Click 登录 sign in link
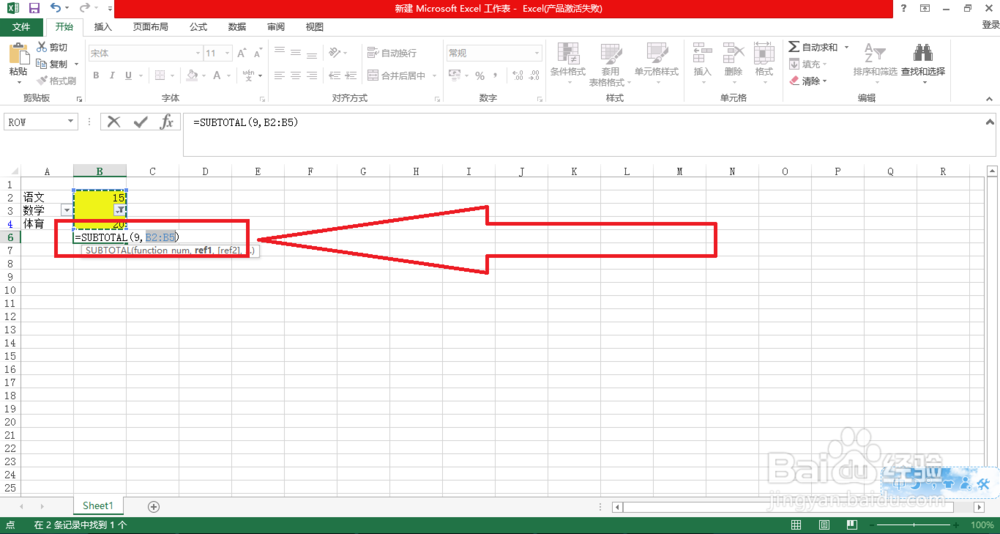Screen dimensions: 1000x534 (x=990, y=25)
